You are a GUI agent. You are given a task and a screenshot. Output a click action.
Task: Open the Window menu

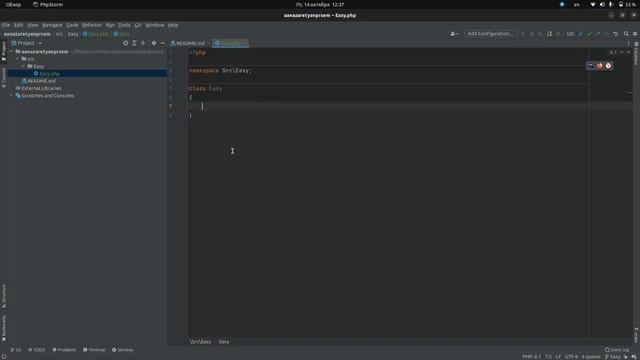(155, 25)
